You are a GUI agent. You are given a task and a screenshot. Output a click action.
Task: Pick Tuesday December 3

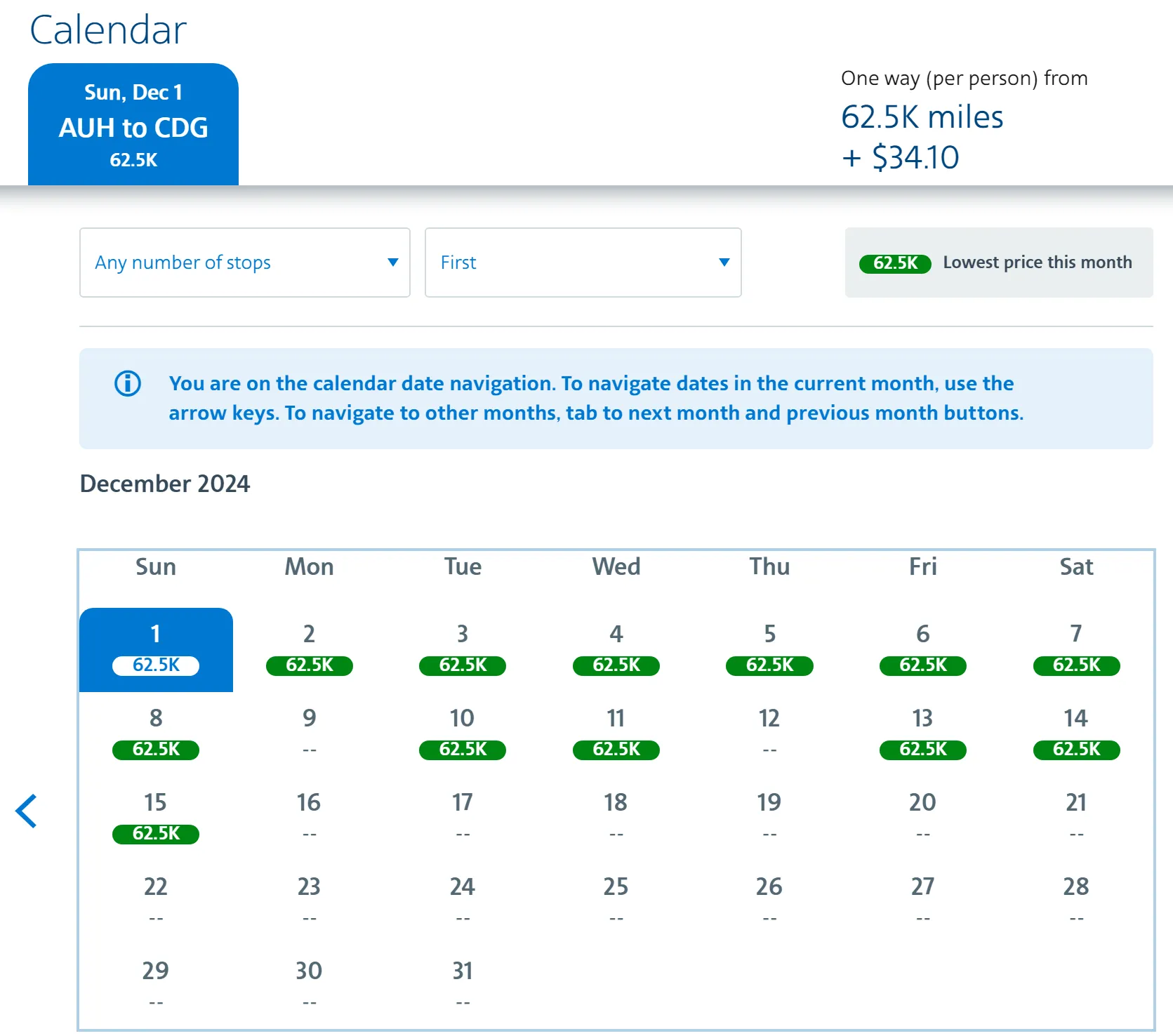(463, 649)
